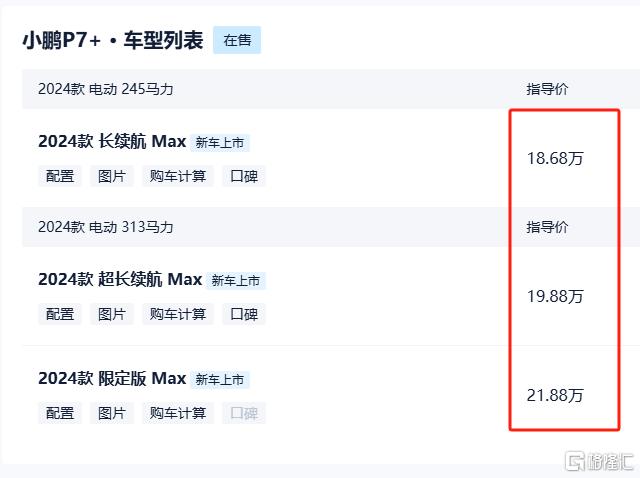Click 配置 under 限定版 Max

pos(60,413)
